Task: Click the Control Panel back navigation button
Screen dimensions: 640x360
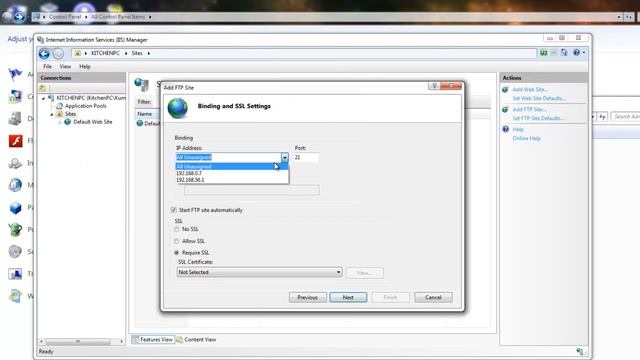Action: 8,17
